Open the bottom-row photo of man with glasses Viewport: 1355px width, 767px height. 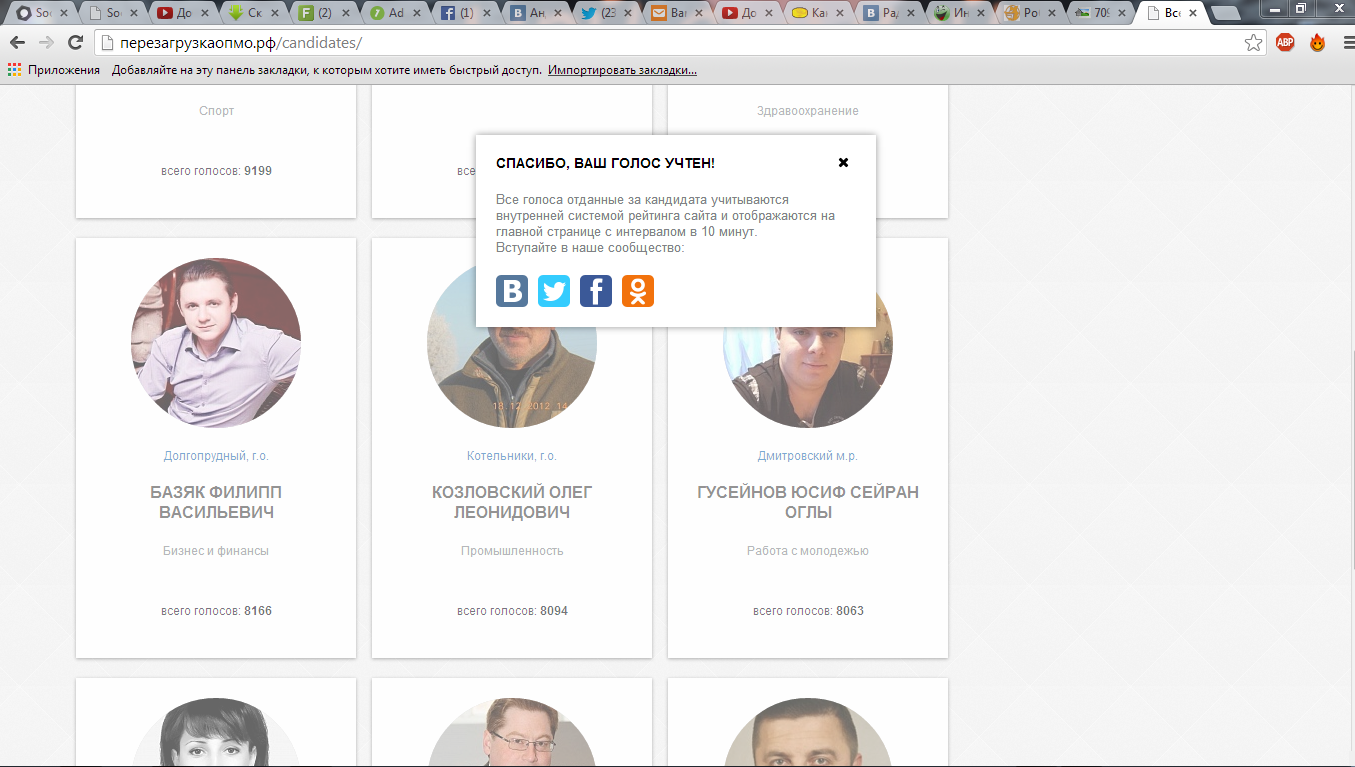(512, 732)
